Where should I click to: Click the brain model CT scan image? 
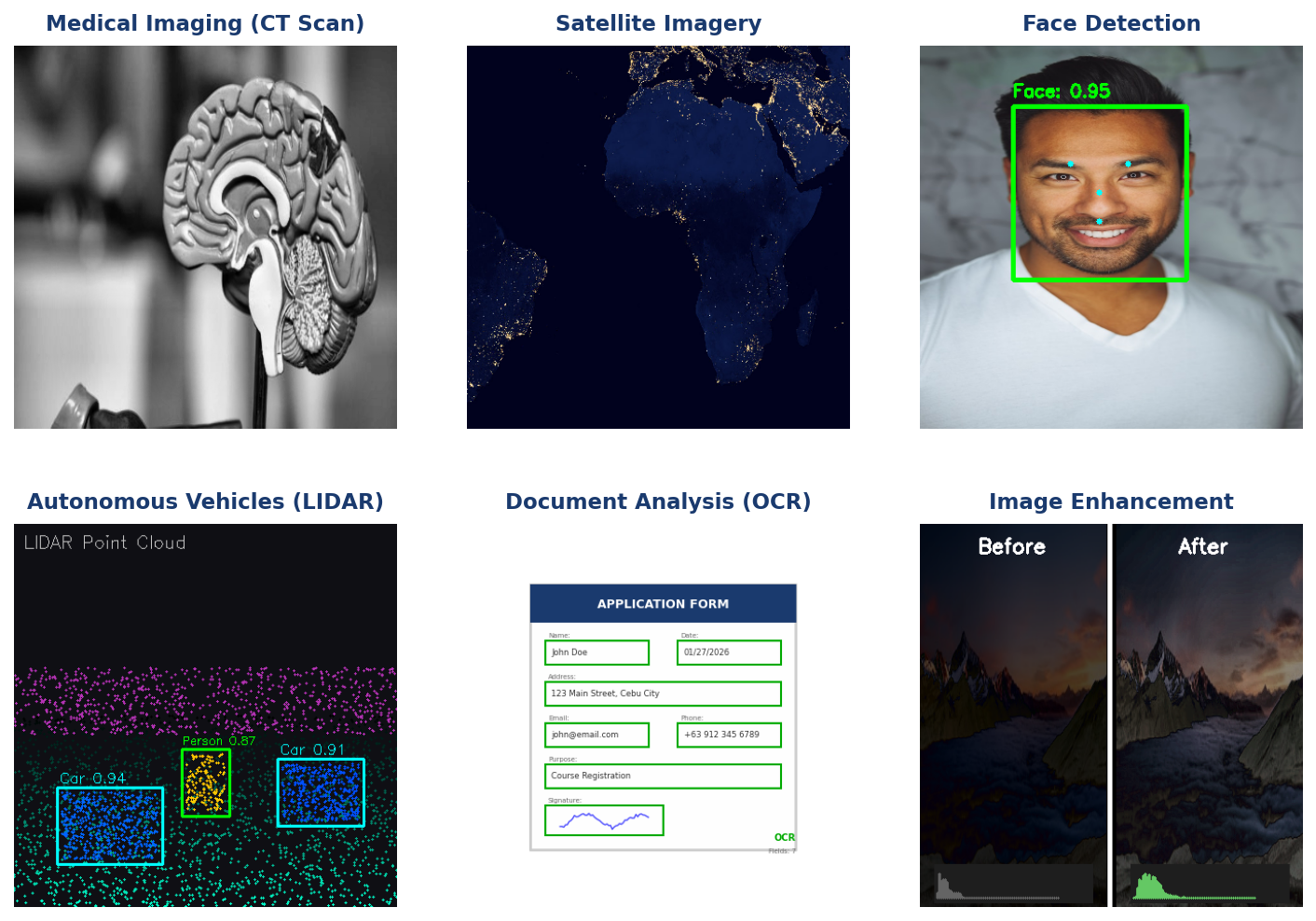(205, 237)
